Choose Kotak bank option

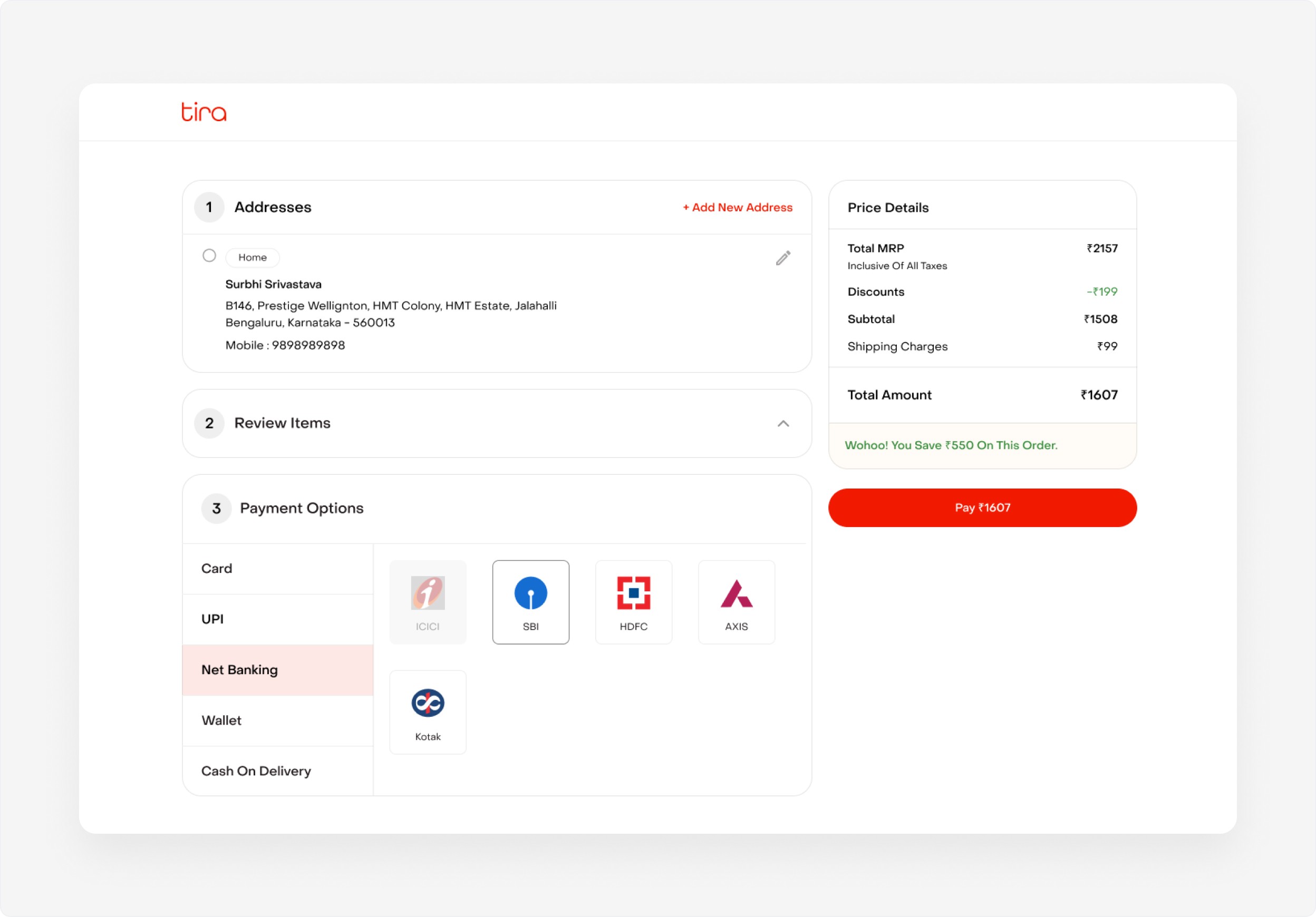(428, 712)
